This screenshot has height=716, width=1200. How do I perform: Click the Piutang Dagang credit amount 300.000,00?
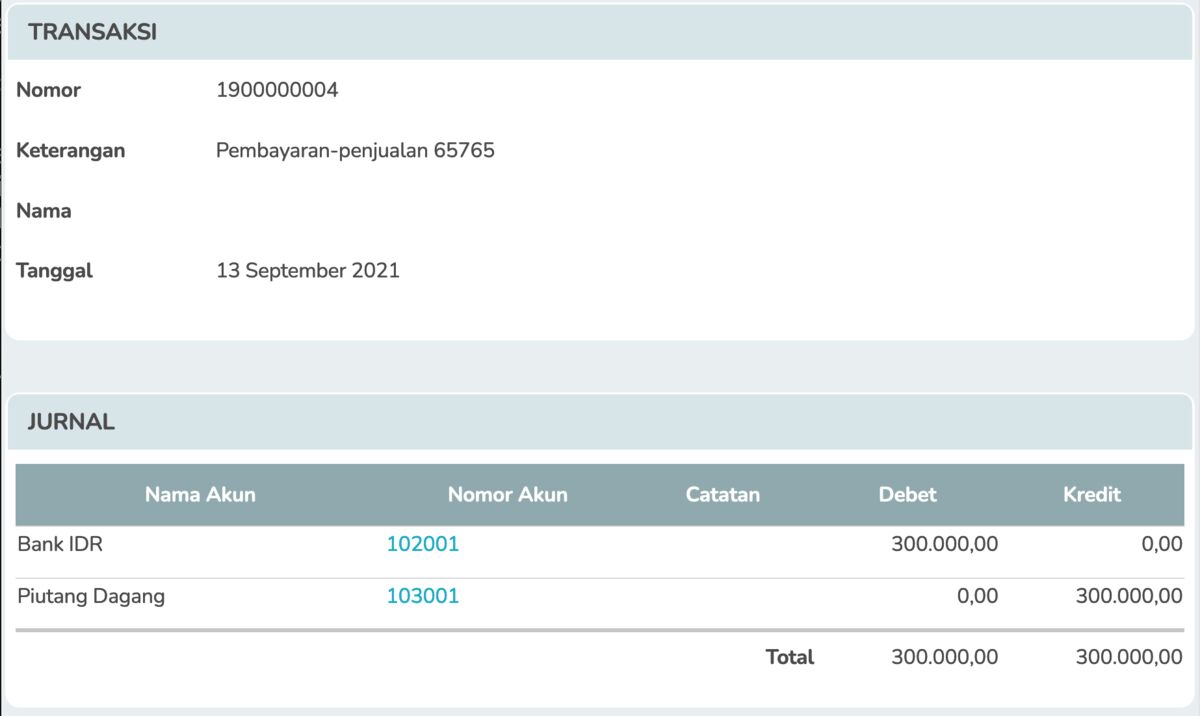click(1128, 597)
